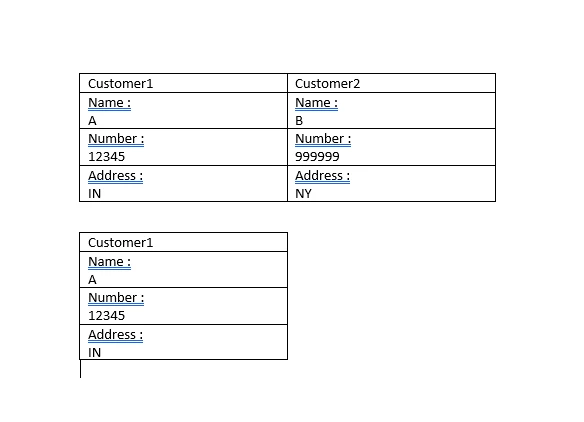Click the value A in the top table
Screen dimensions: 584x422
[x=92, y=121]
